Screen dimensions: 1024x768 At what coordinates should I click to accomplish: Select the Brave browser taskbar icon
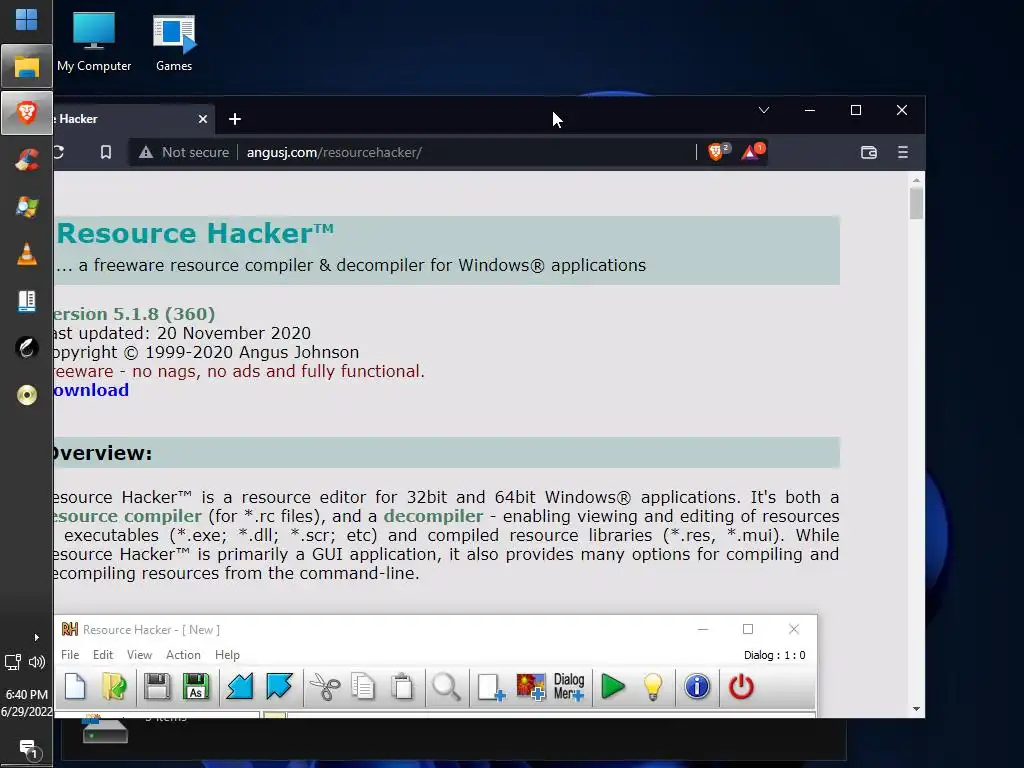tap(26, 113)
